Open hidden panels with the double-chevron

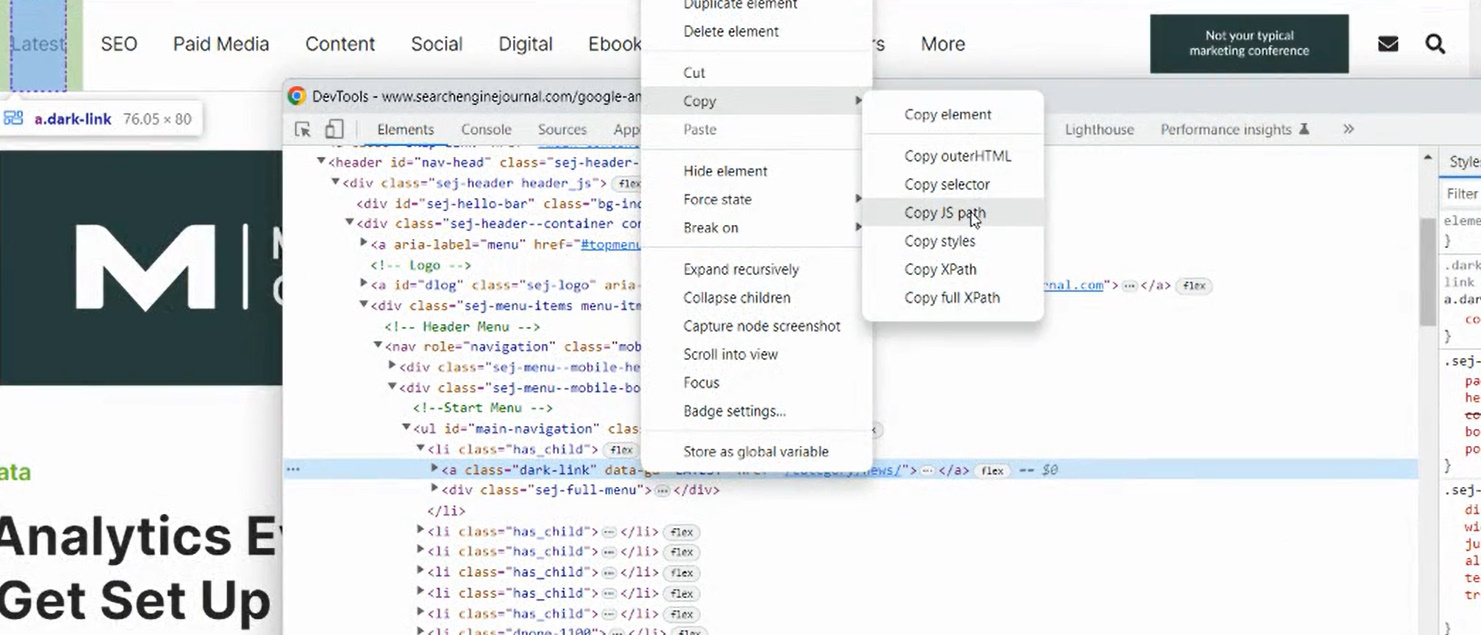1348,129
